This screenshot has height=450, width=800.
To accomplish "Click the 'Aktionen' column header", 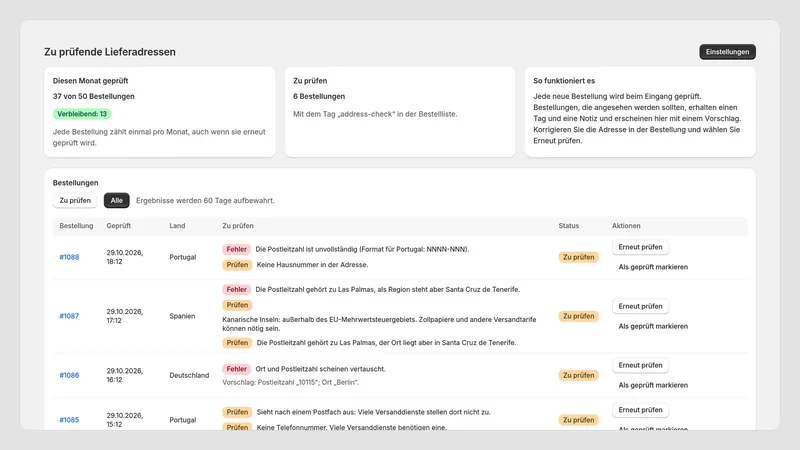I will click(x=626, y=226).
